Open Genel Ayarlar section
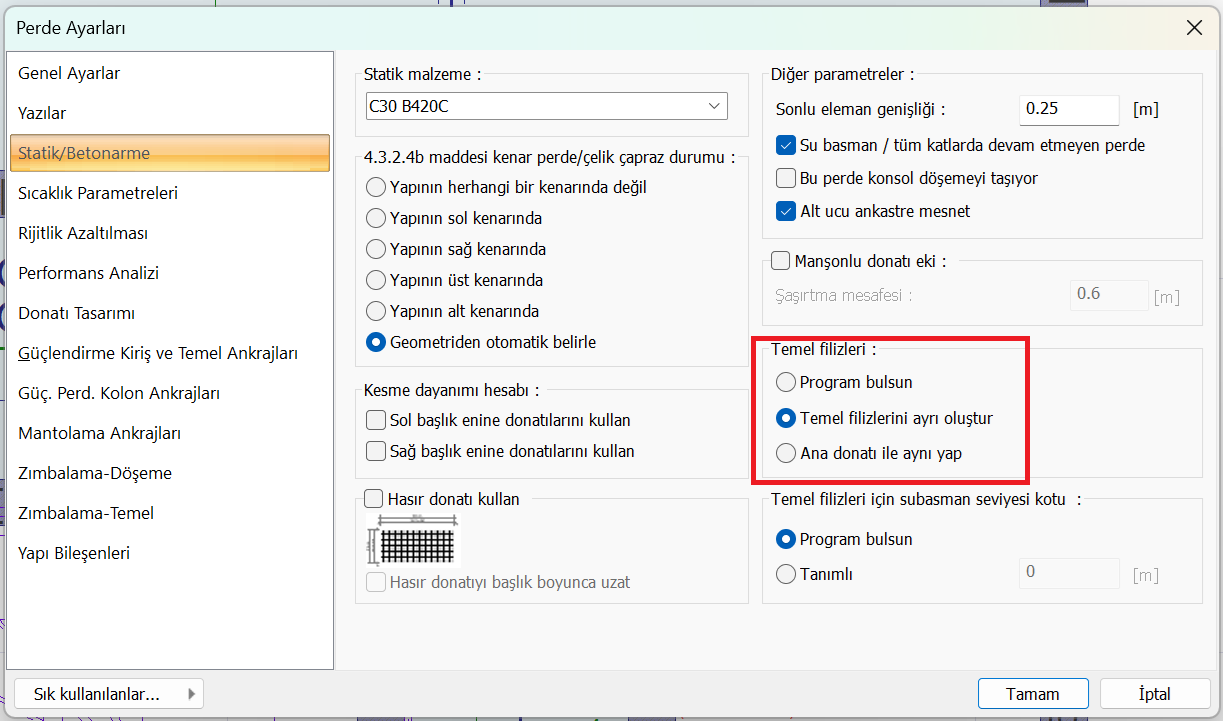The width and height of the screenshot is (1223, 721). [x=69, y=74]
